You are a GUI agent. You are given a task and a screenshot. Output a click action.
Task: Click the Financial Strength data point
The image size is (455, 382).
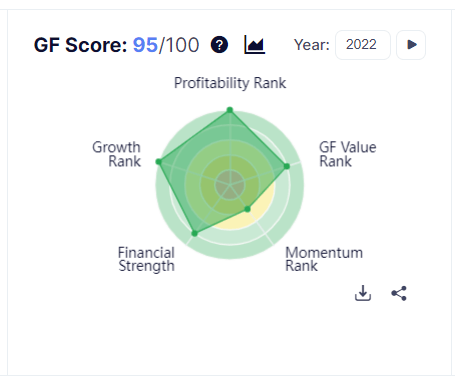click(195, 233)
